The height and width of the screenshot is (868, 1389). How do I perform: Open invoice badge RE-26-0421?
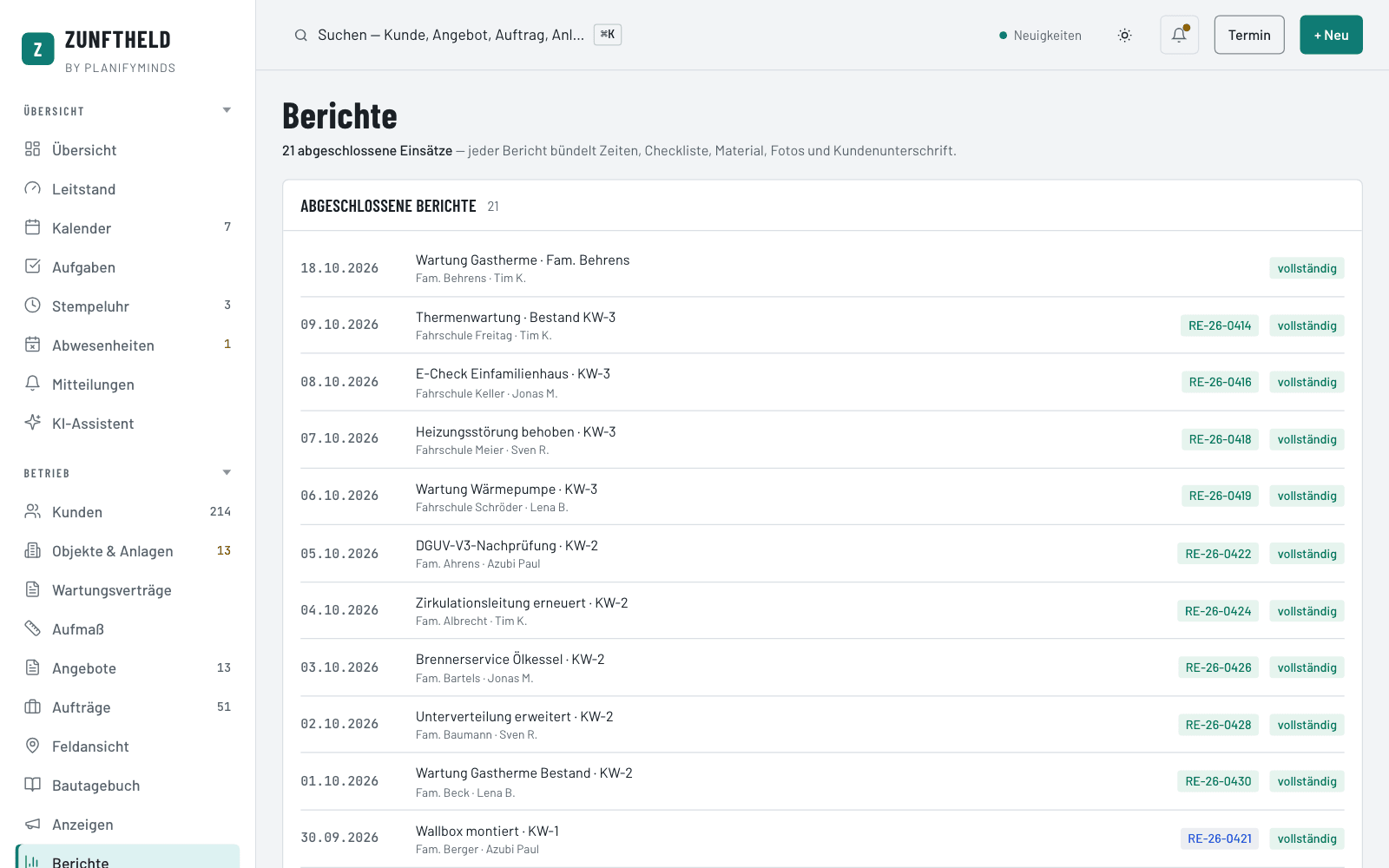coord(1219,838)
